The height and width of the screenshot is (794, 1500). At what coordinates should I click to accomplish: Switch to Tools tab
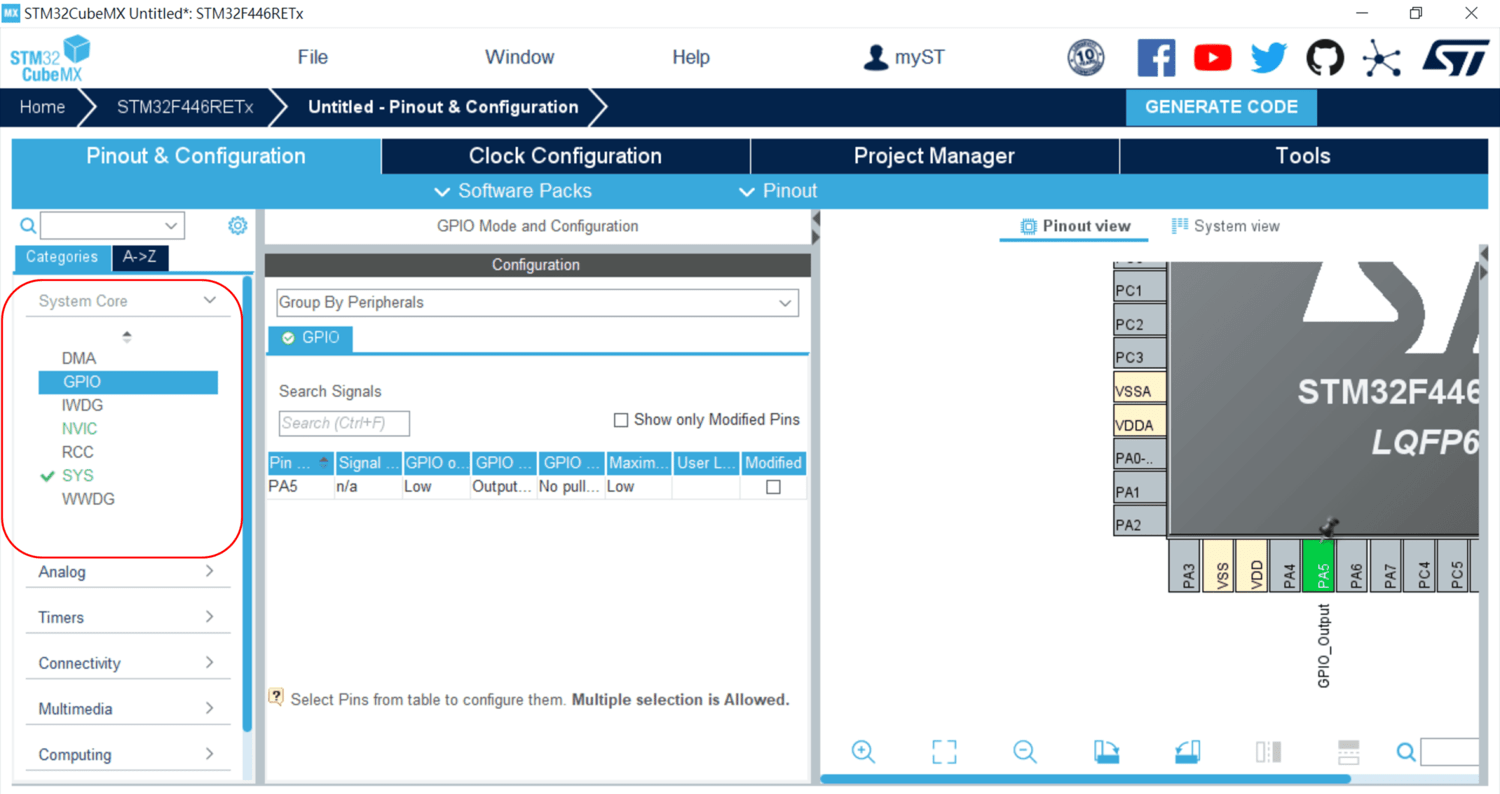tap(1303, 156)
